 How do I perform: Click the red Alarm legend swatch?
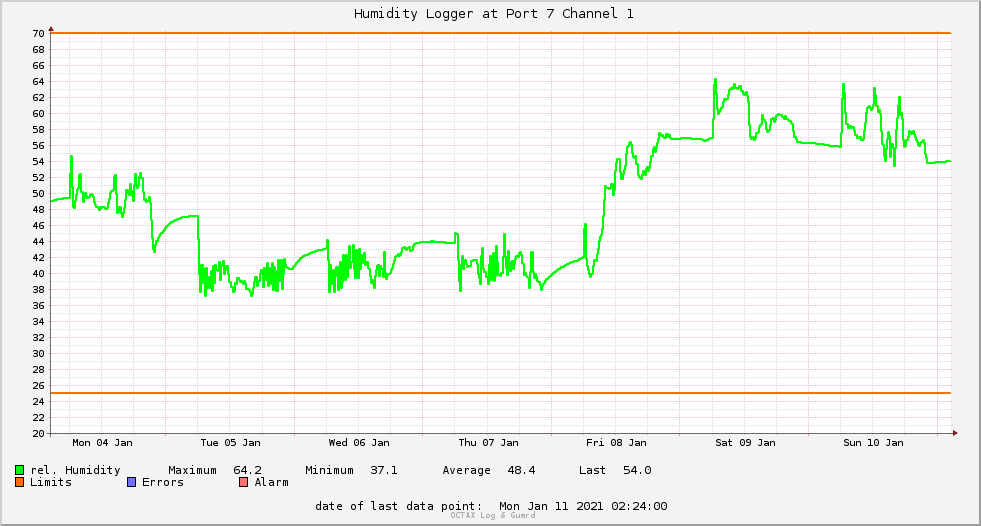click(x=244, y=482)
